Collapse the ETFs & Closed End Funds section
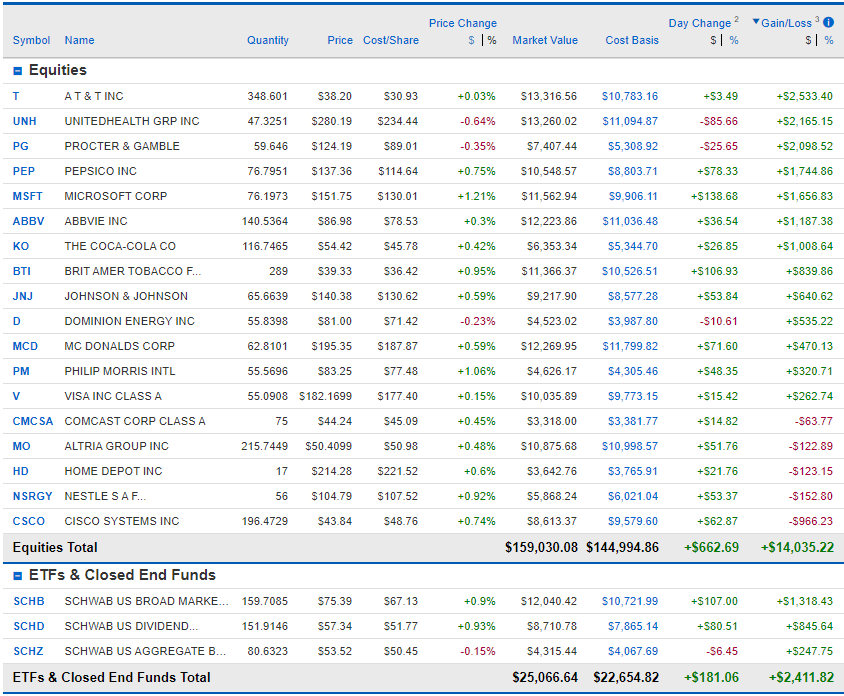The height and width of the screenshot is (696, 844). [x=18, y=576]
